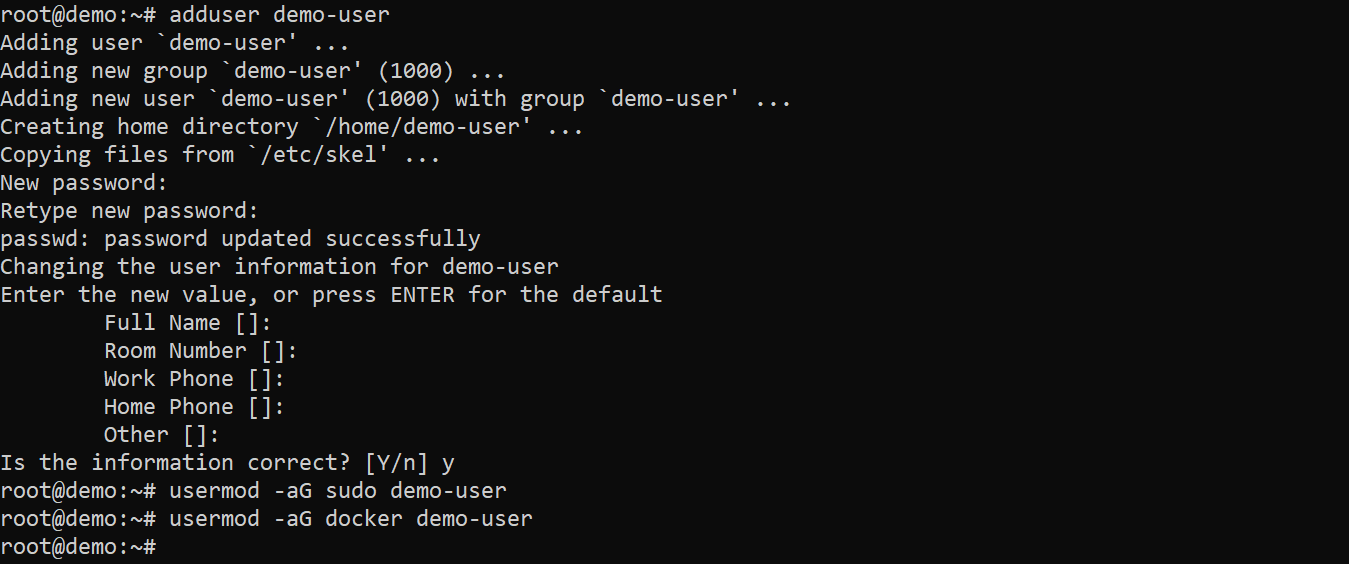The image size is (1349, 564).
Task: Click the 'Is the information correct?' line
Action: point(227,463)
